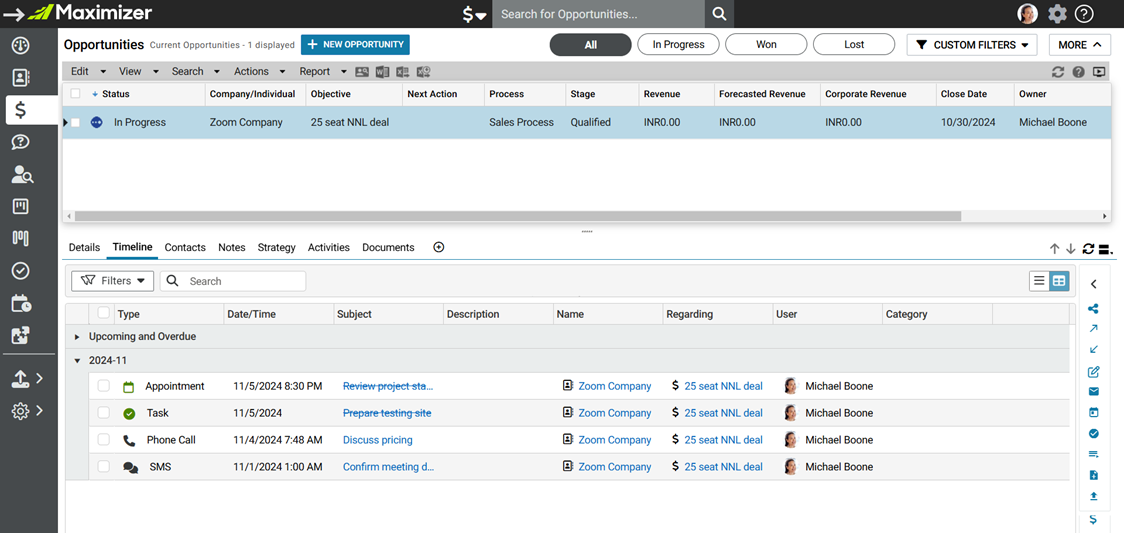Viewport: 1124px width, 533px height.
Task: Refresh the opportunities grid with refresh icon
Action: 1057,72
